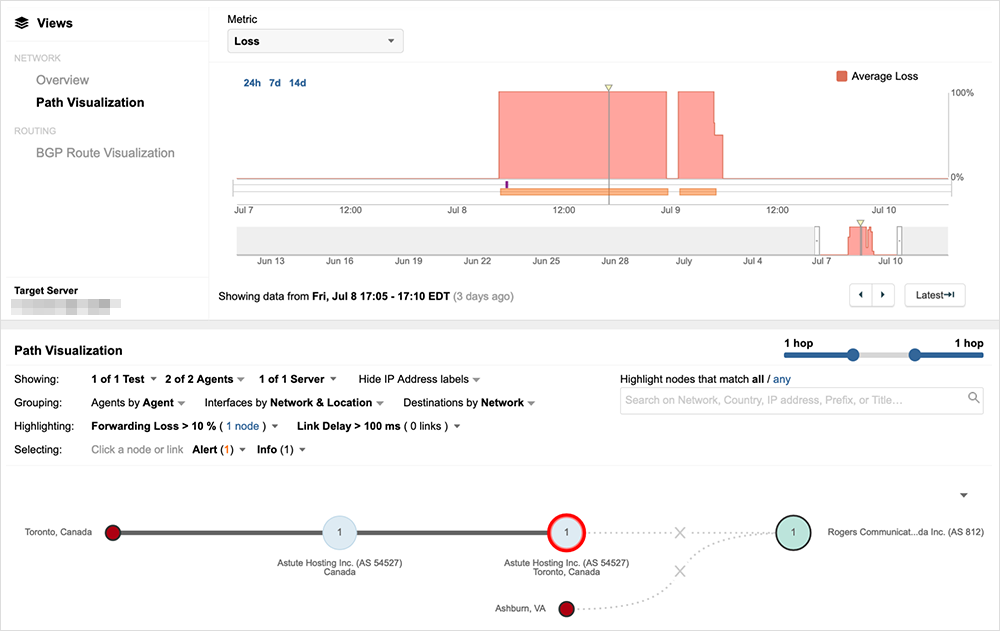
Task: Click the Rogers Communications destination node
Action: point(793,532)
